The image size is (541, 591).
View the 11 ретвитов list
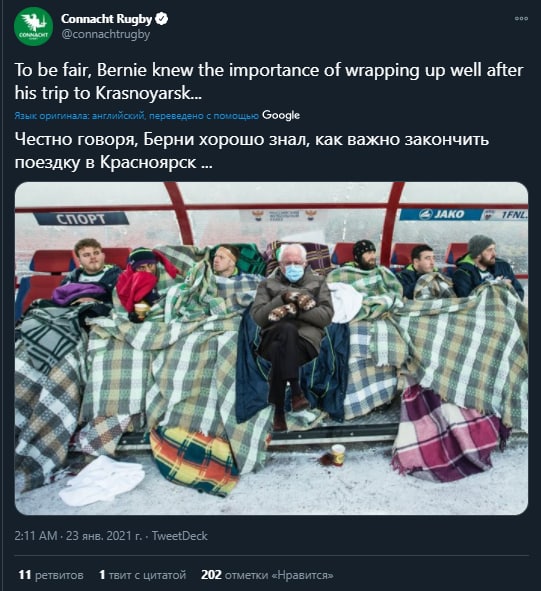[51, 575]
